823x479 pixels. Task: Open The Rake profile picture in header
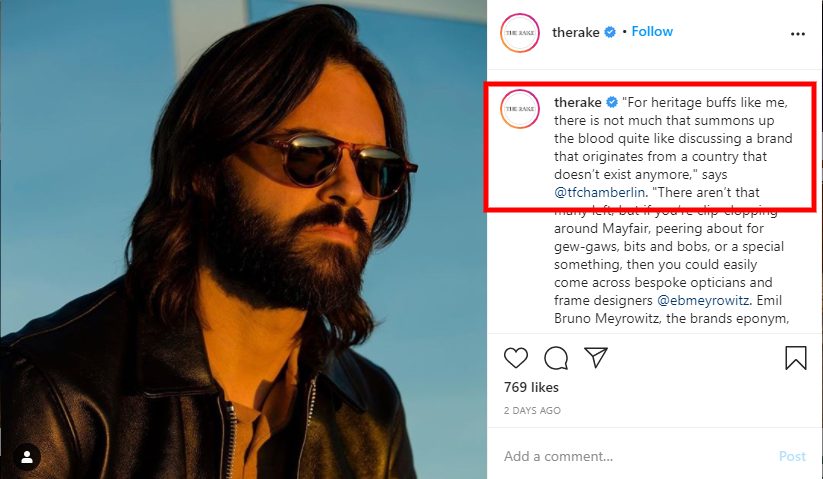521,32
